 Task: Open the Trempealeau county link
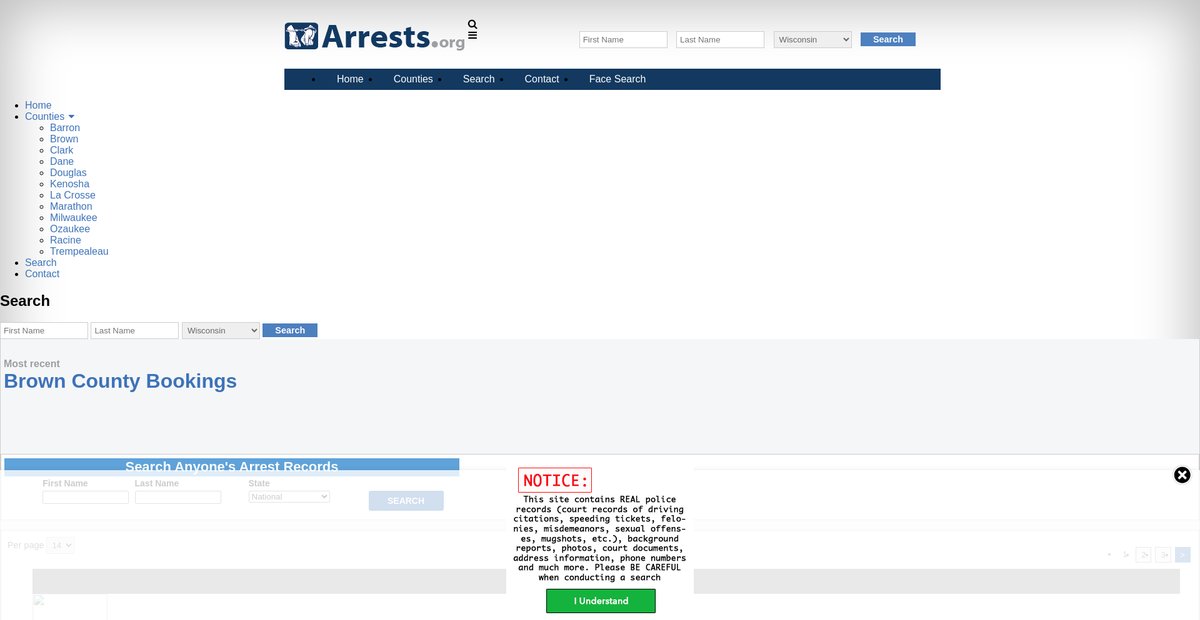(x=79, y=251)
